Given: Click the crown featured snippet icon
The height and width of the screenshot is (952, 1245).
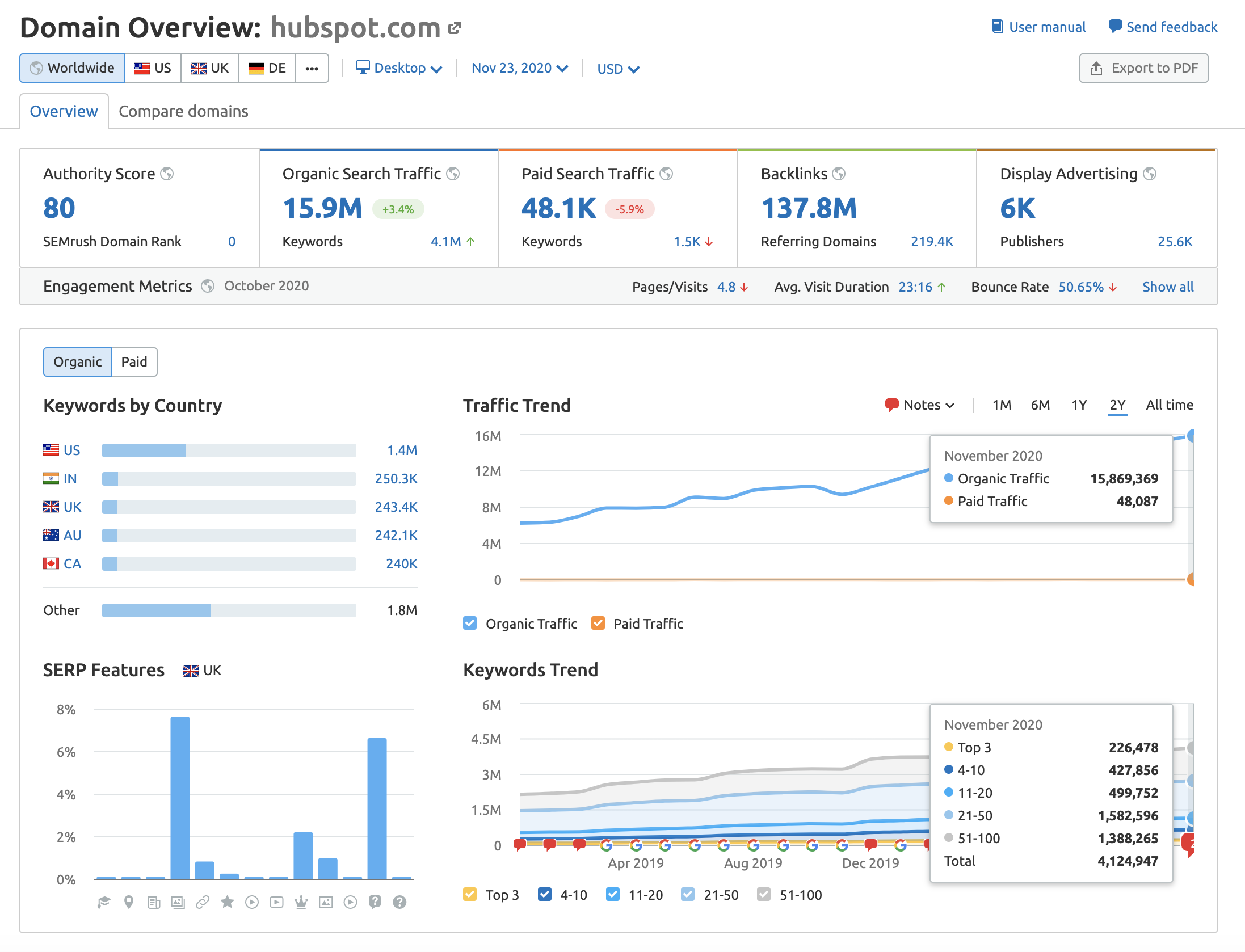Looking at the screenshot, I should coord(301,902).
